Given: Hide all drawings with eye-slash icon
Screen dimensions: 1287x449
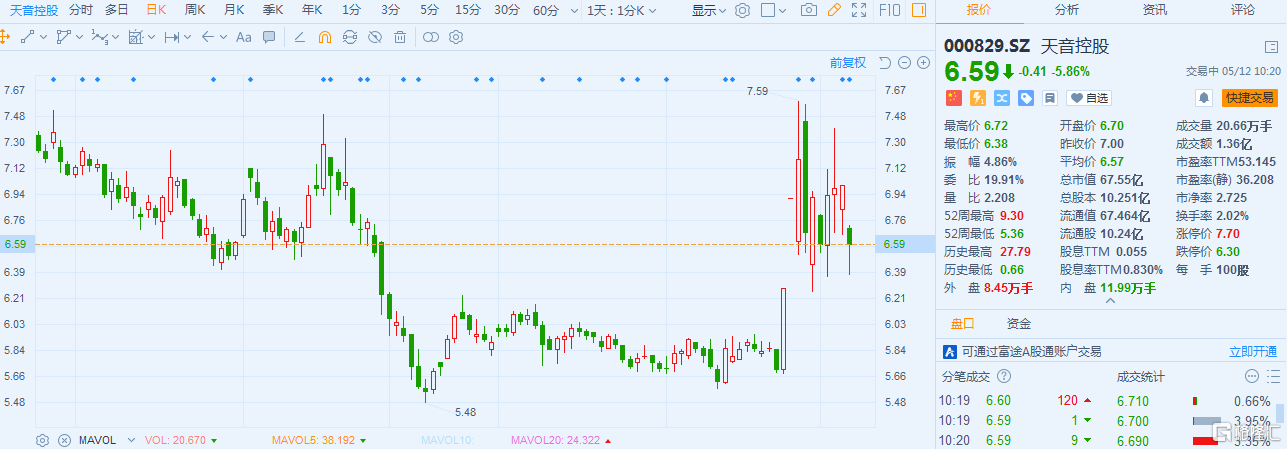Looking at the screenshot, I should (x=375, y=37).
